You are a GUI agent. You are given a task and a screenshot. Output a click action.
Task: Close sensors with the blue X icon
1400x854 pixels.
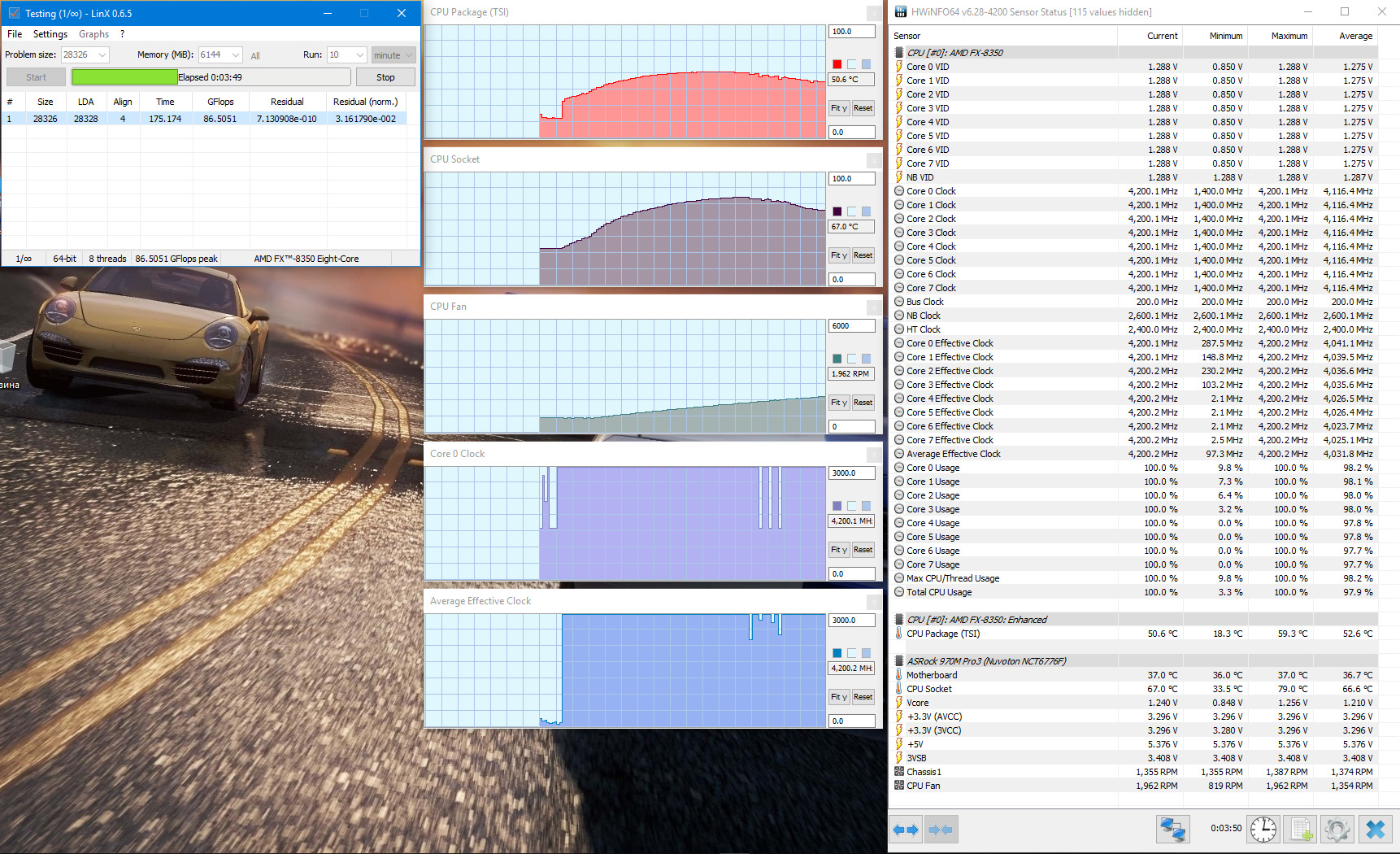pos(1376,830)
